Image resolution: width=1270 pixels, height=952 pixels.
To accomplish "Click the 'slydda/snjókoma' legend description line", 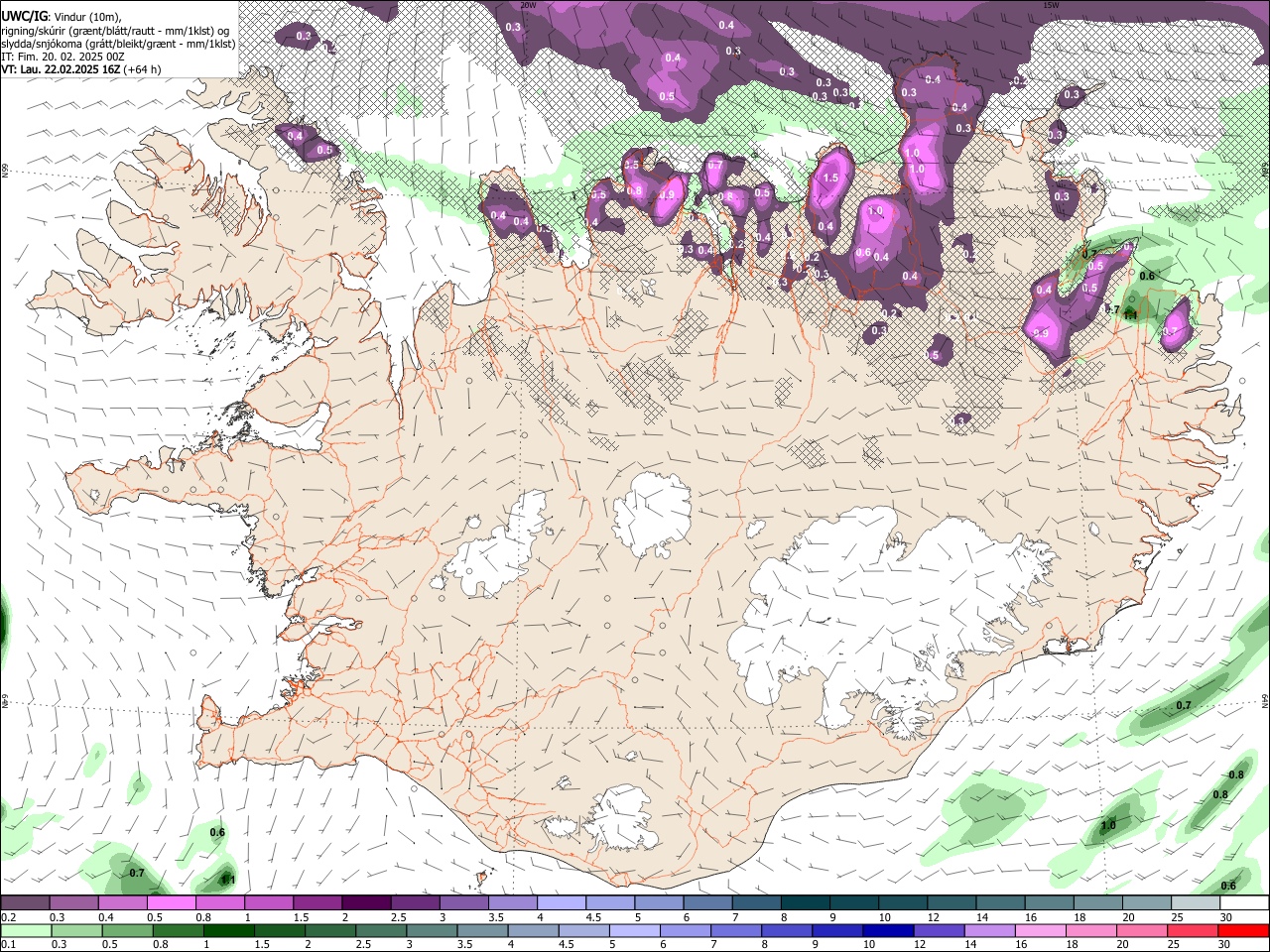I will pyautogui.click(x=118, y=44).
